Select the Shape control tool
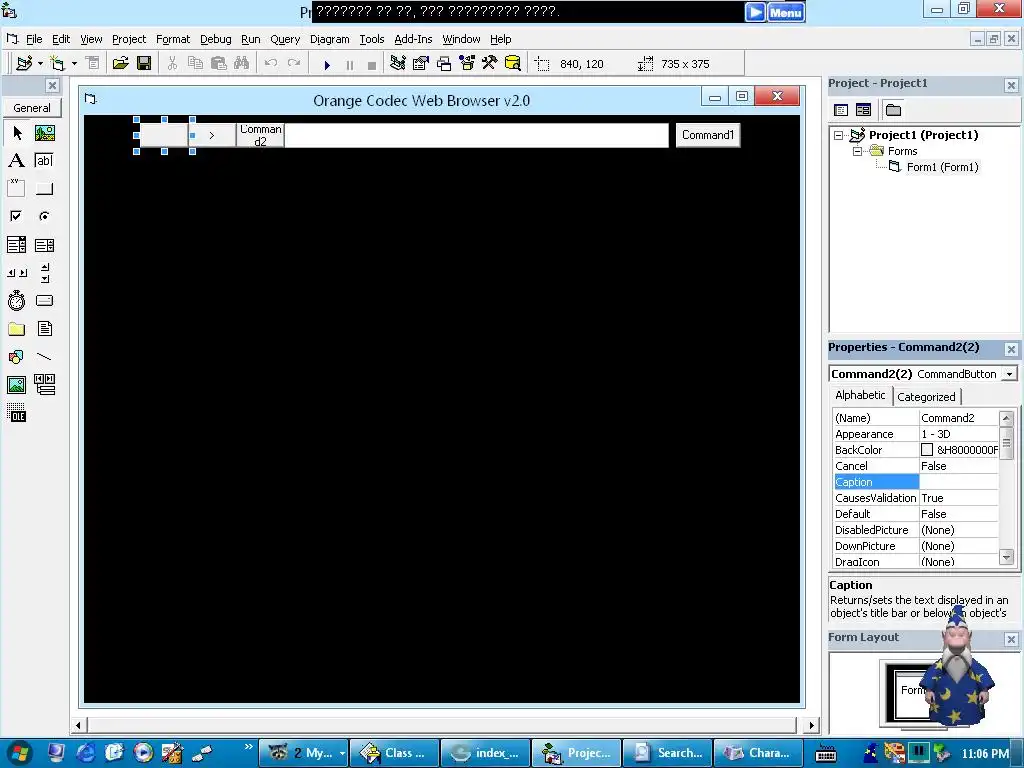 [17, 357]
